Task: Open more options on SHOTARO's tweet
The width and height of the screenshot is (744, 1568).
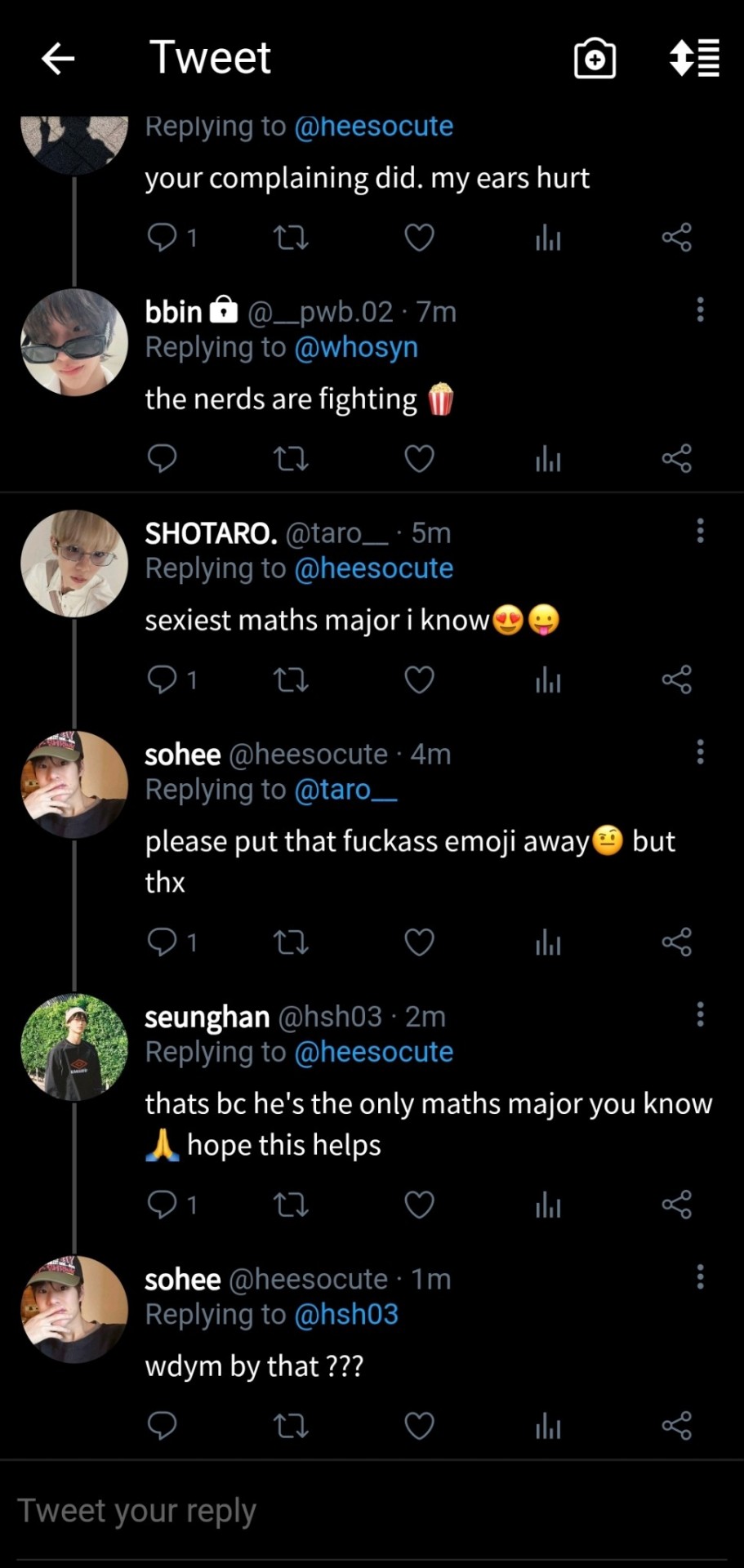Action: pyautogui.click(x=700, y=531)
